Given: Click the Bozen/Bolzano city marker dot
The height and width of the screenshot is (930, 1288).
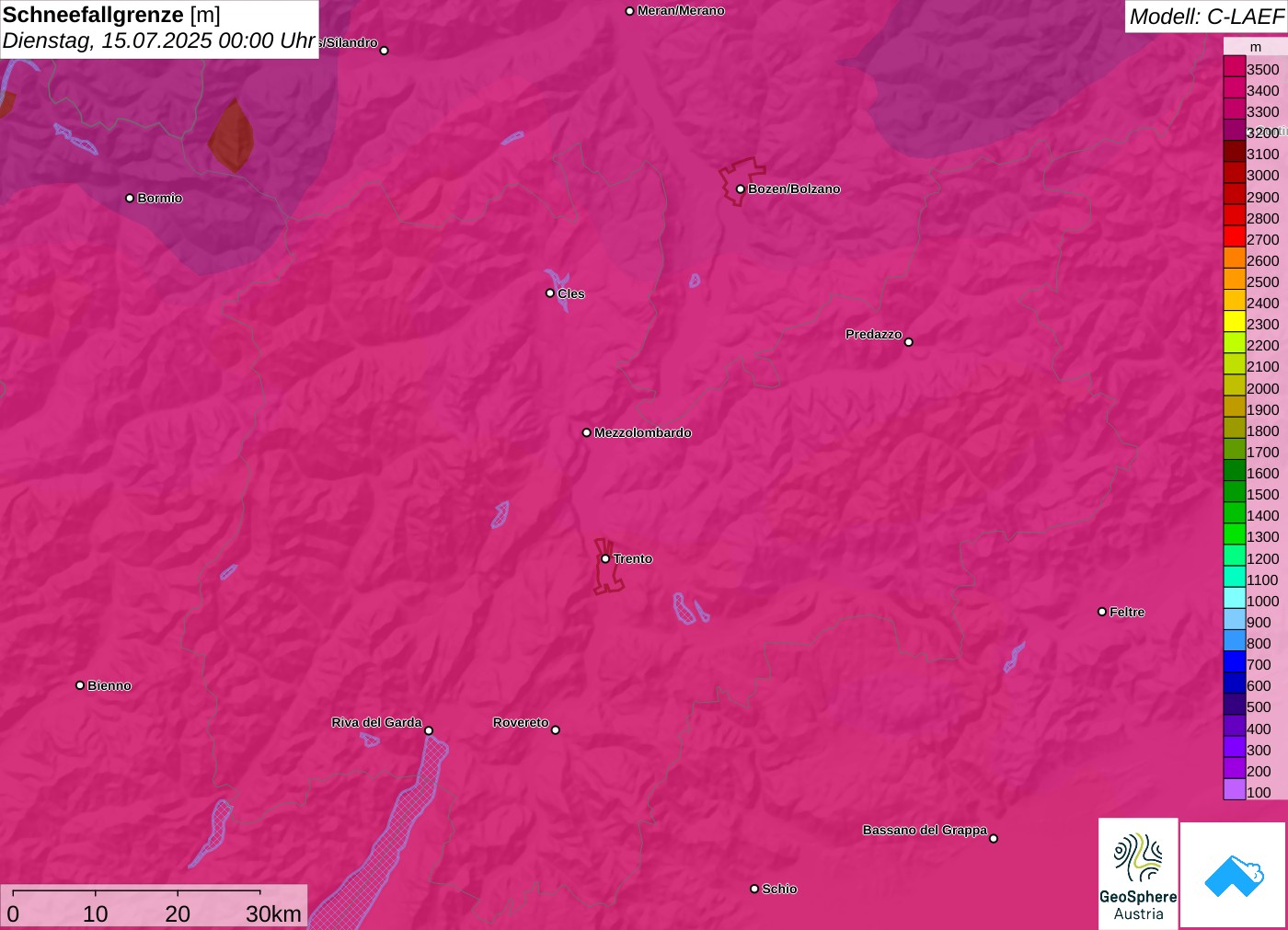Looking at the screenshot, I should (741, 189).
